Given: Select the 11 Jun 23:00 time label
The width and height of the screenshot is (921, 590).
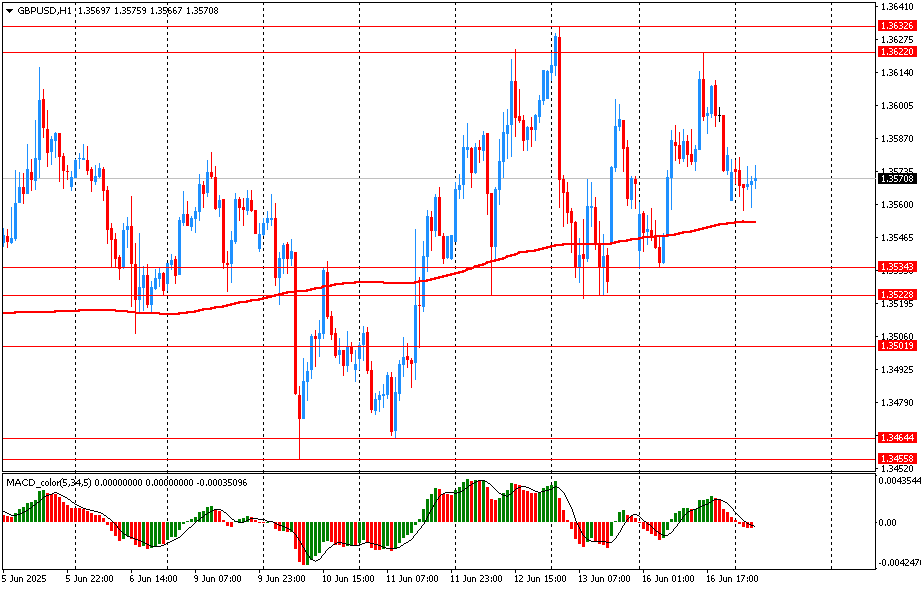Looking at the screenshot, I should tap(476, 578).
